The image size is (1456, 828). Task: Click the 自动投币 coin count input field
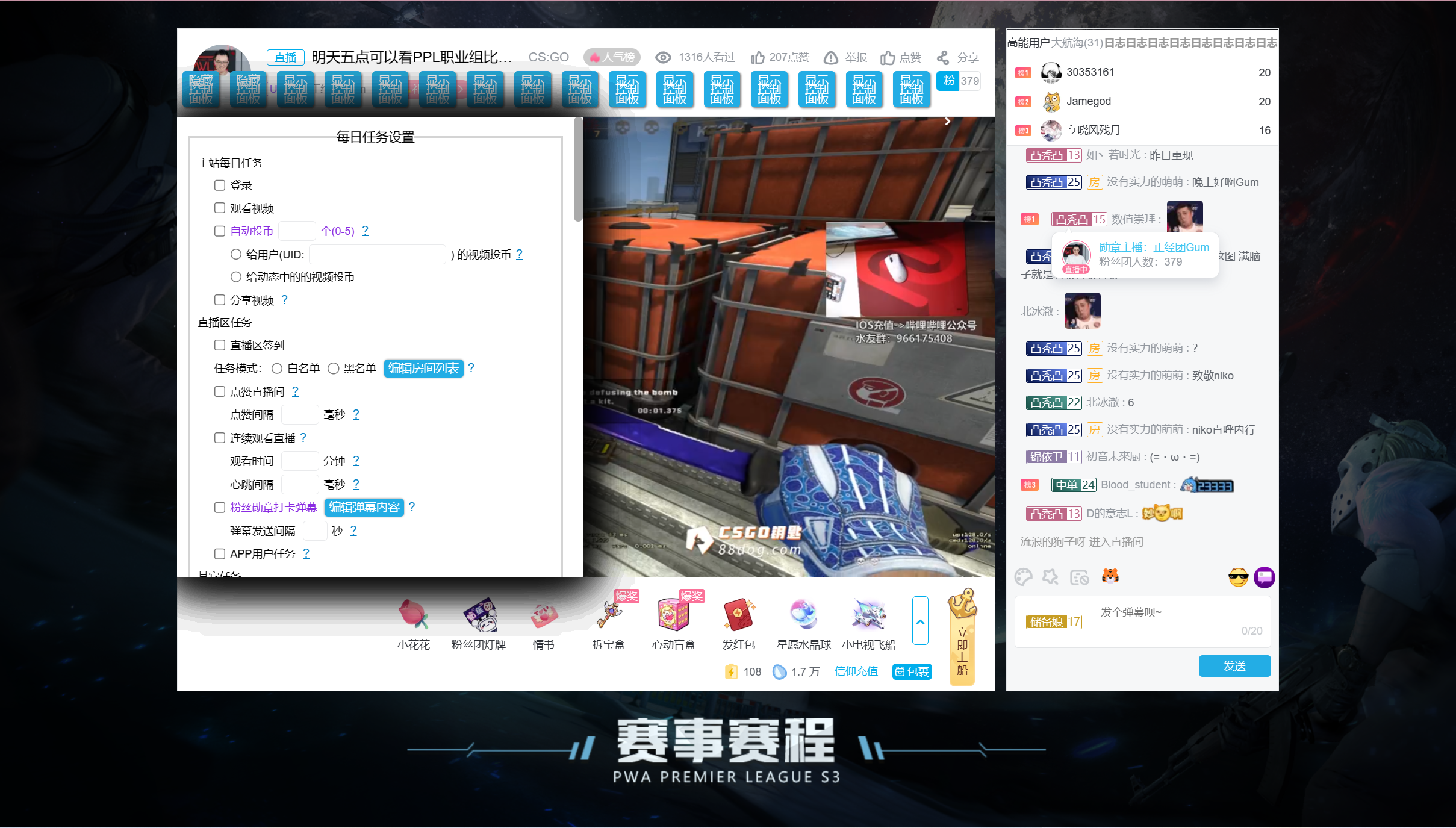tap(297, 231)
